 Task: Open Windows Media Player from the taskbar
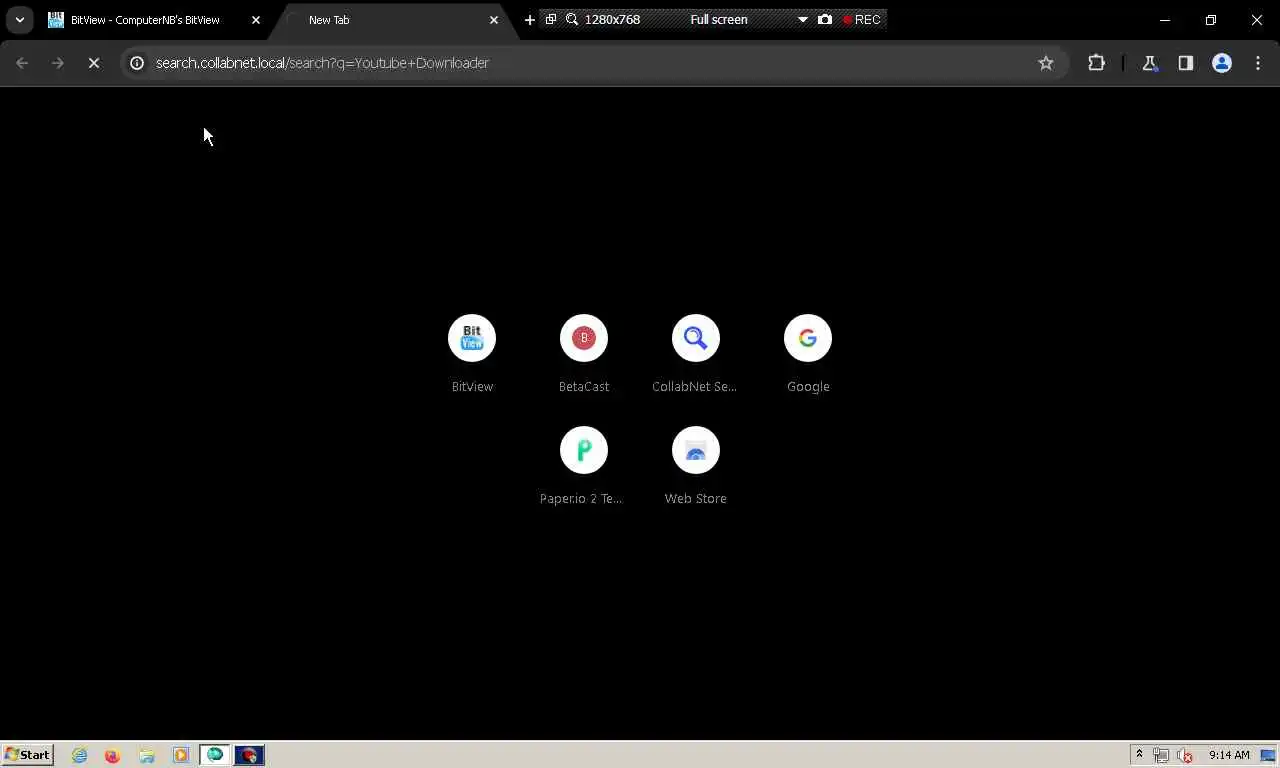[x=181, y=755]
